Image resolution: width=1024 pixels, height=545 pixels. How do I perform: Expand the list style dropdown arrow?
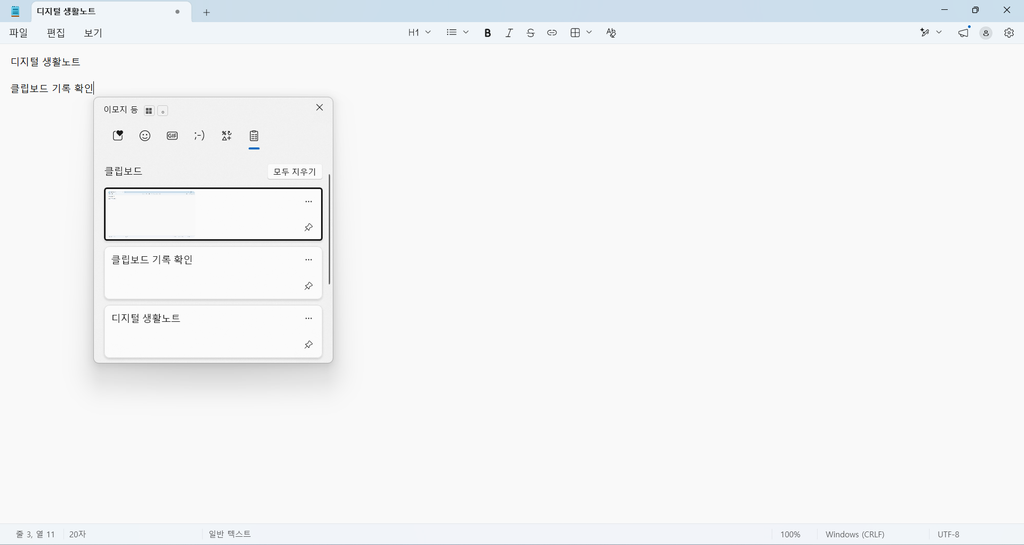pyautogui.click(x=466, y=32)
